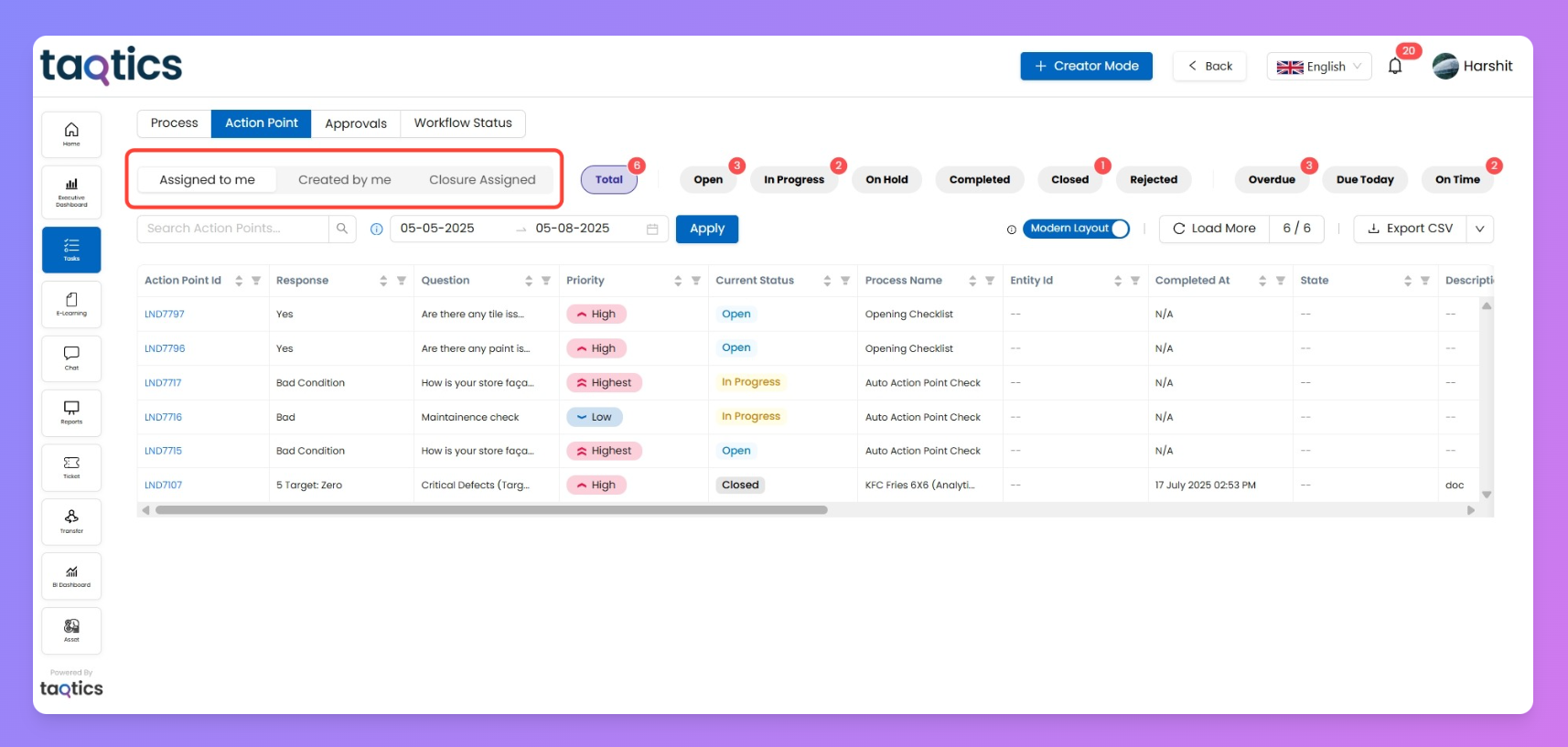Switch to the Workflow Status tab
The height and width of the screenshot is (747, 1568).
click(x=462, y=123)
